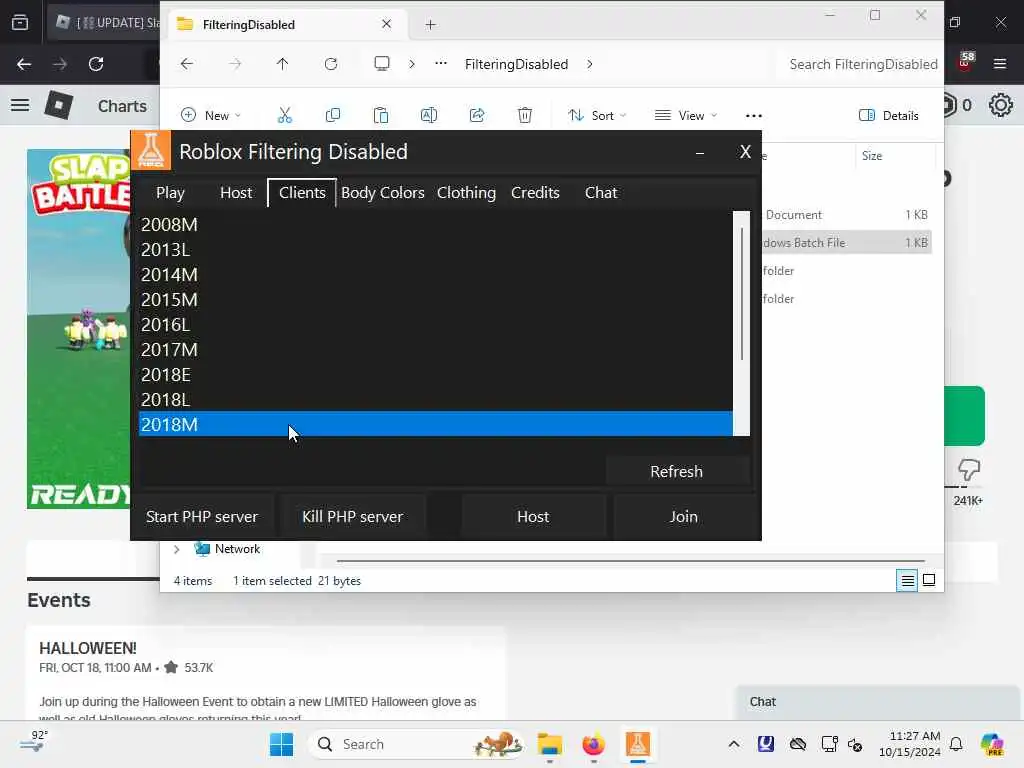This screenshot has height=768, width=1024.
Task: Click Paste icon in File Explorer toolbar
Action: click(381, 116)
